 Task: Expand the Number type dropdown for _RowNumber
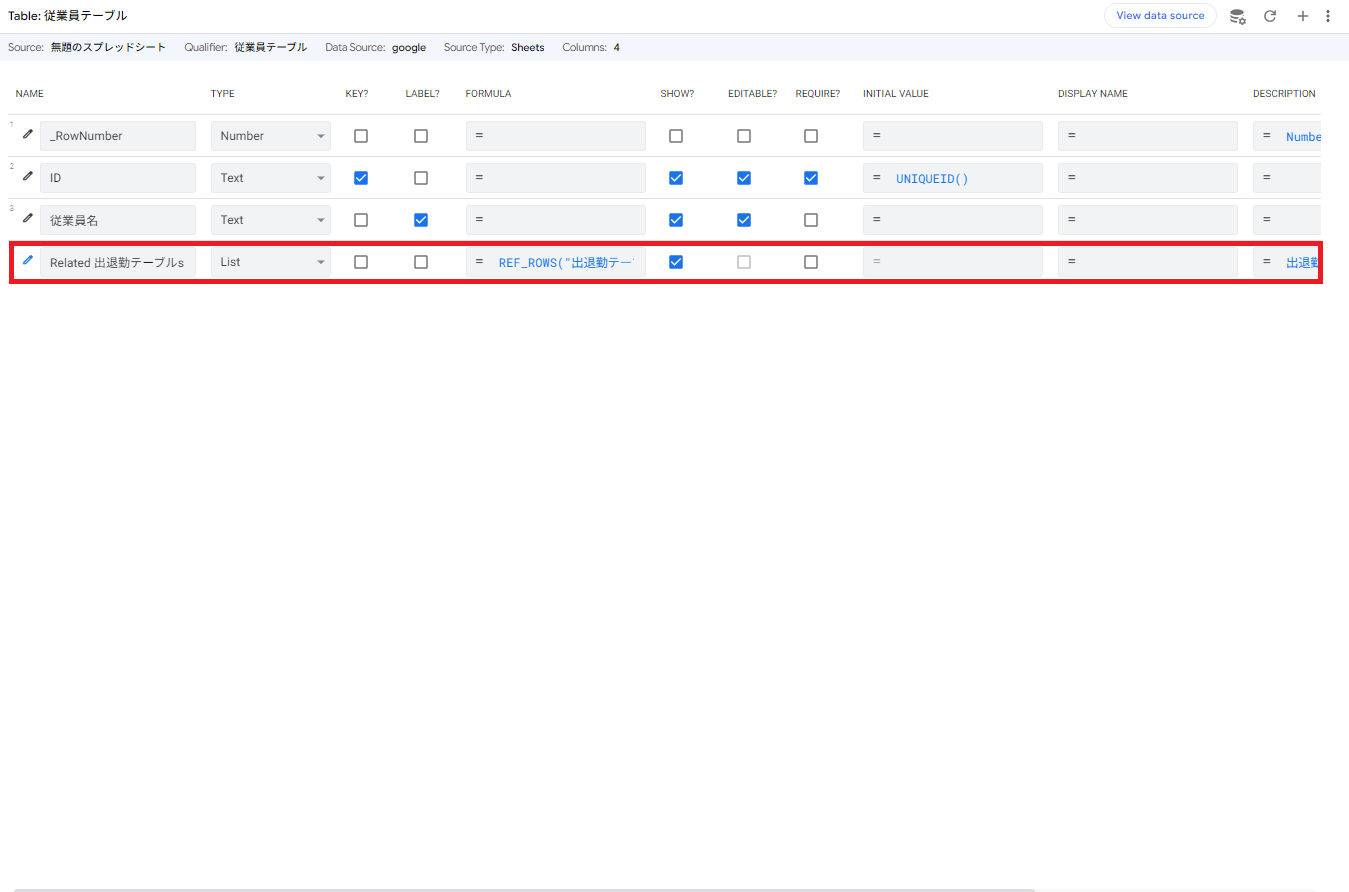tap(270, 136)
